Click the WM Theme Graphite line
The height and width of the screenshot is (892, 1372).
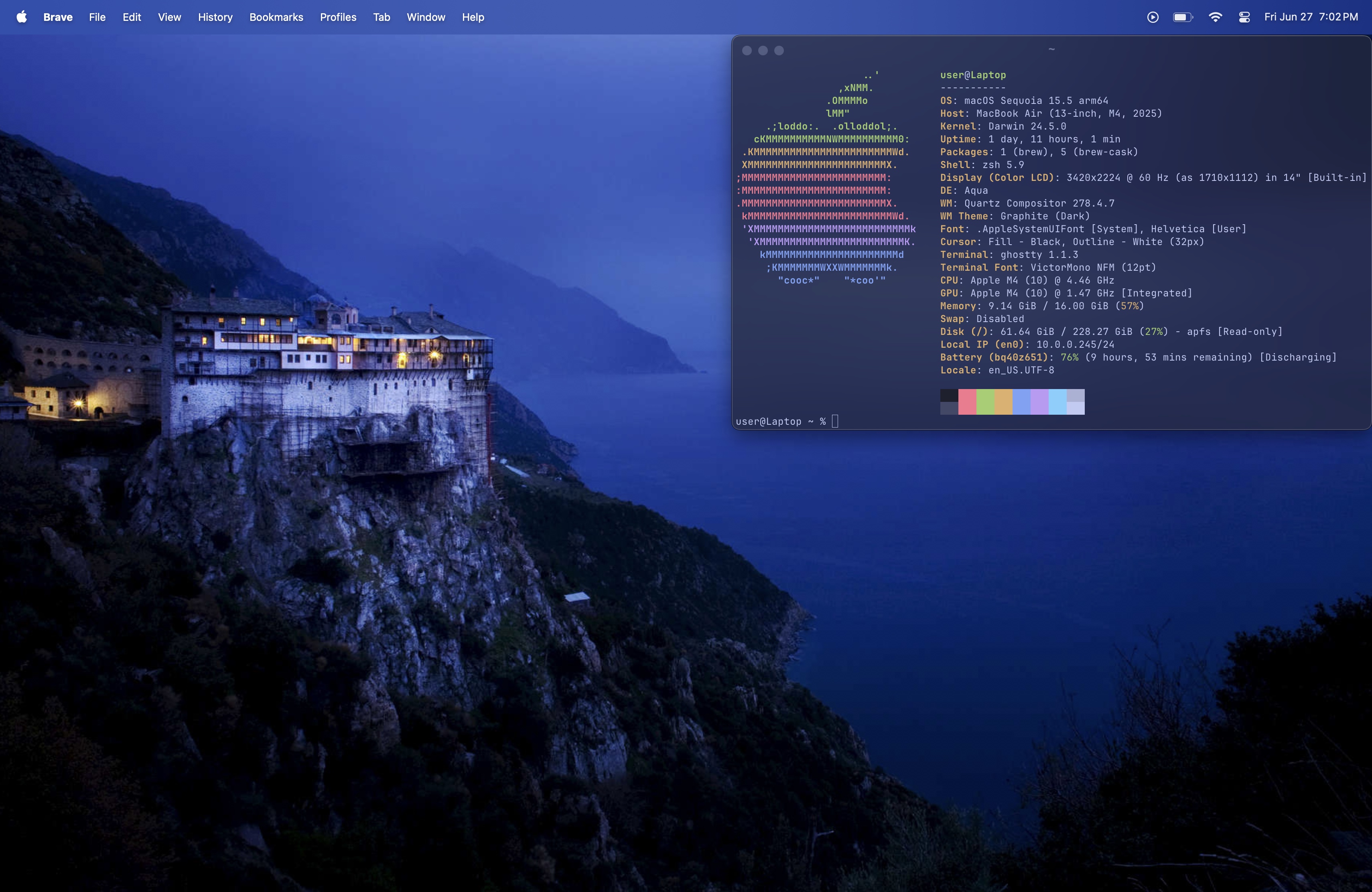[1015, 216]
